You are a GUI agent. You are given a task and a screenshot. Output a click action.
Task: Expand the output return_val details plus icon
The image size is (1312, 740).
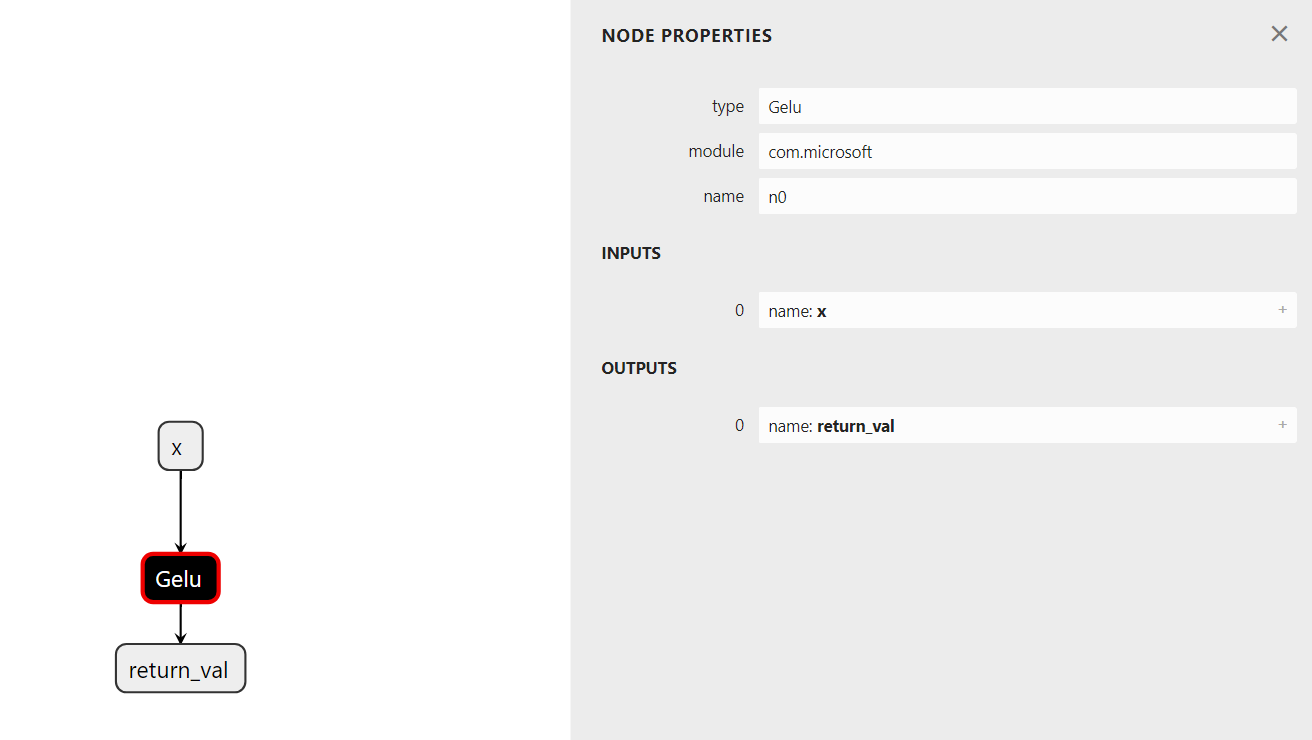click(1282, 425)
